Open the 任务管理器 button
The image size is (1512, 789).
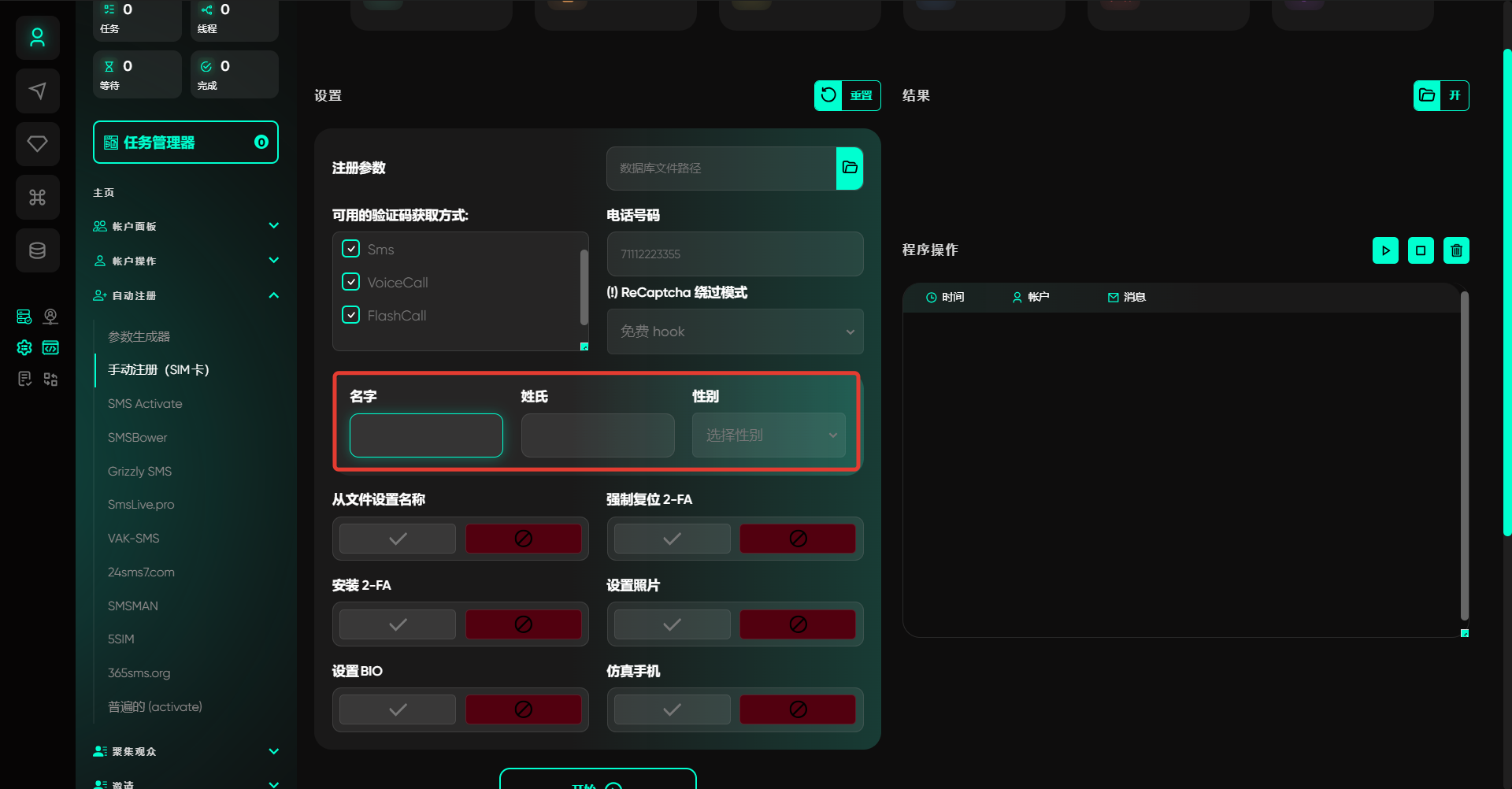coord(185,143)
